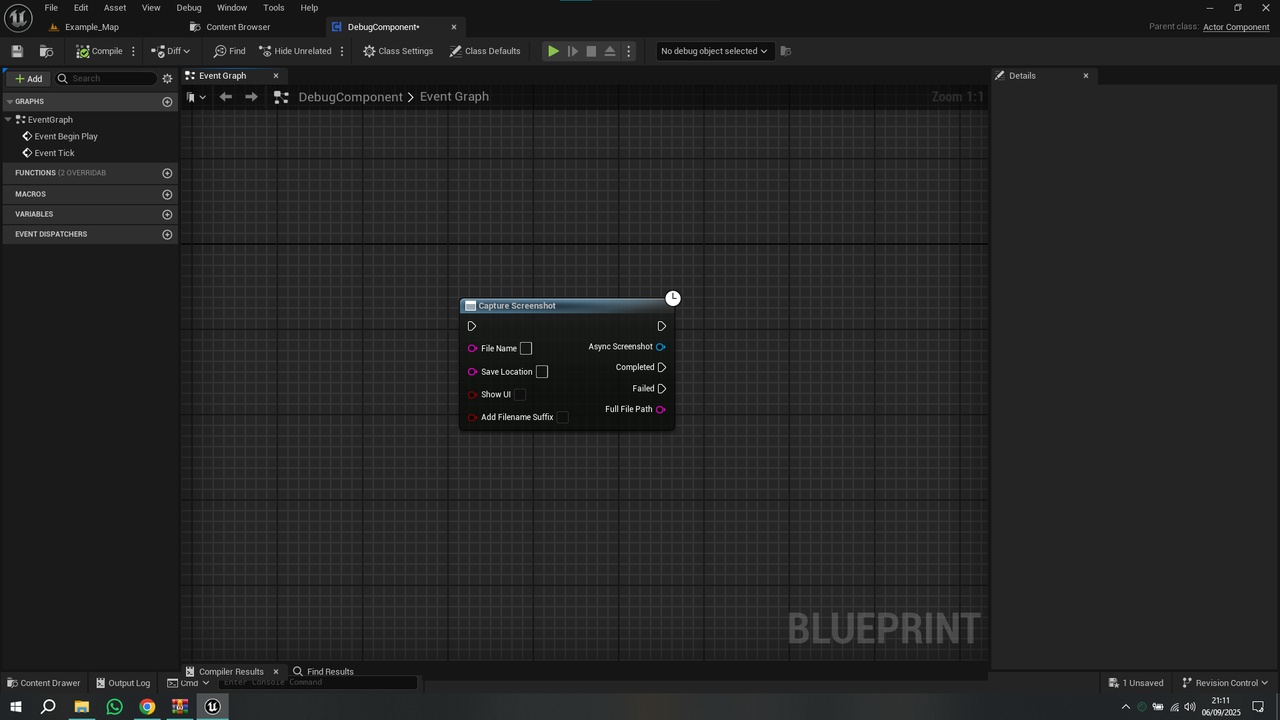
Task: Open the Output Log
Action: (x=122, y=683)
